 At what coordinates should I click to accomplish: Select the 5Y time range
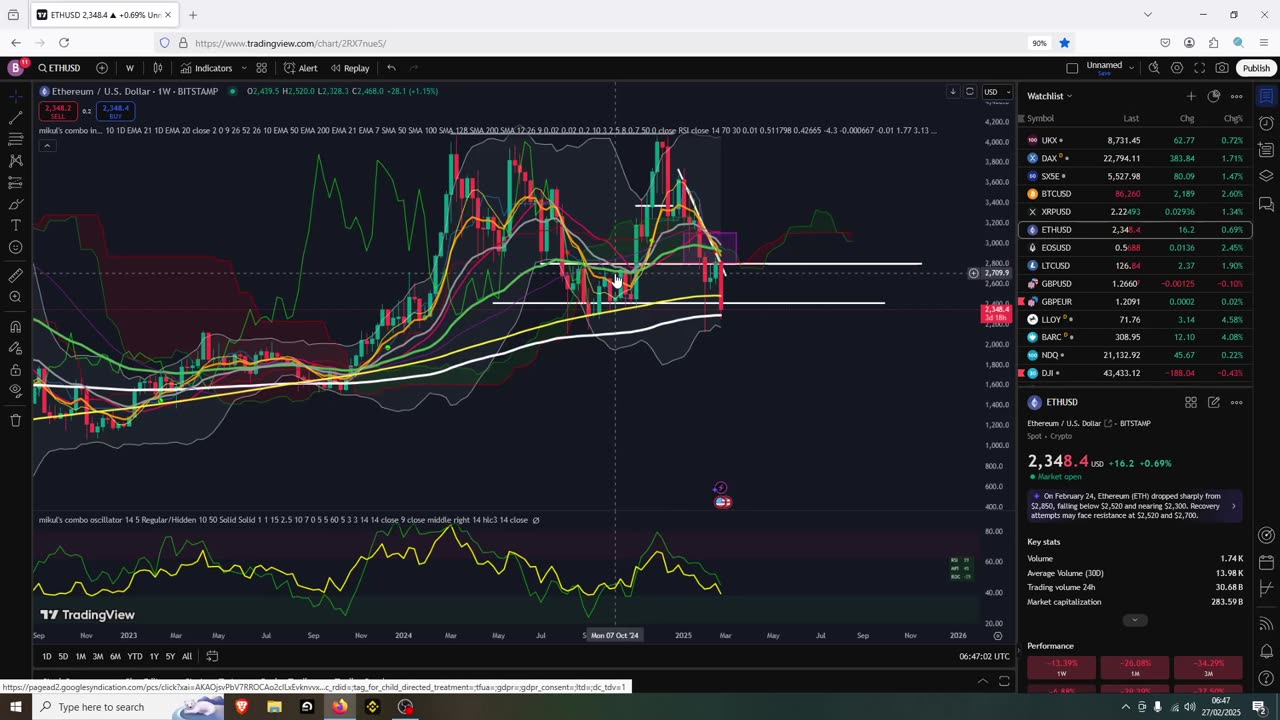pyautogui.click(x=170, y=656)
